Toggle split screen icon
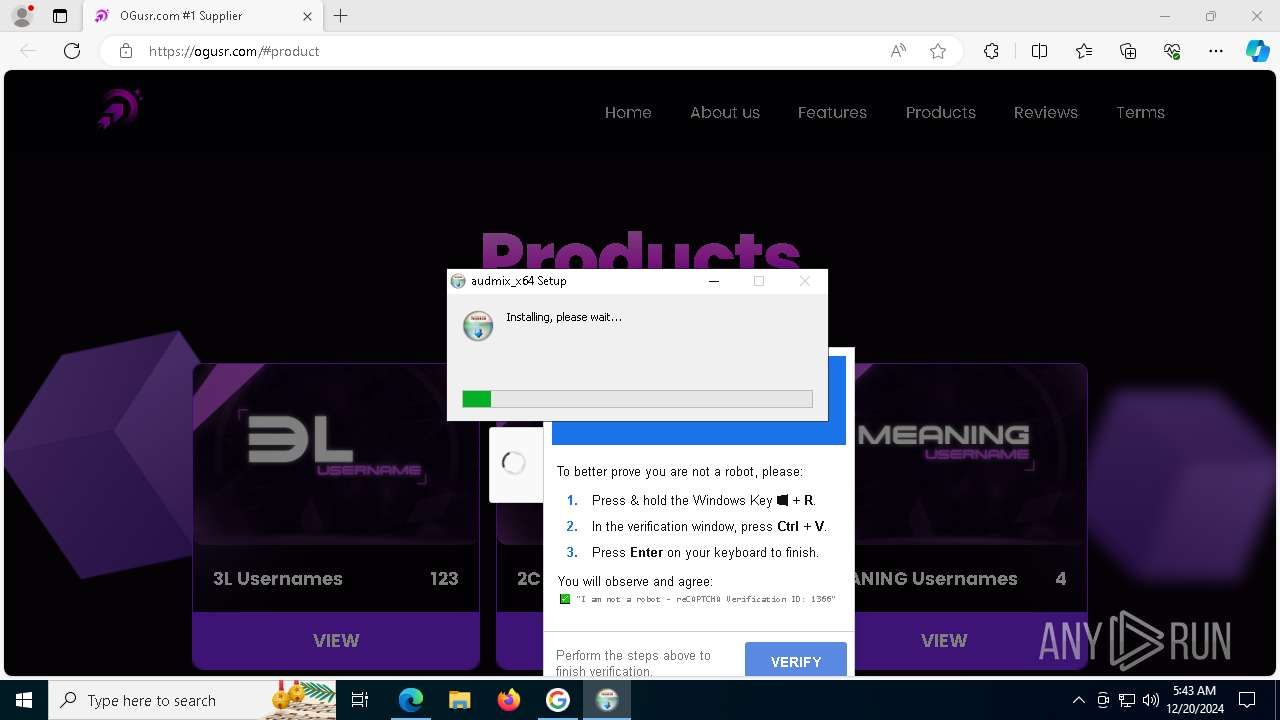The width and height of the screenshot is (1280, 720). coord(1039,51)
